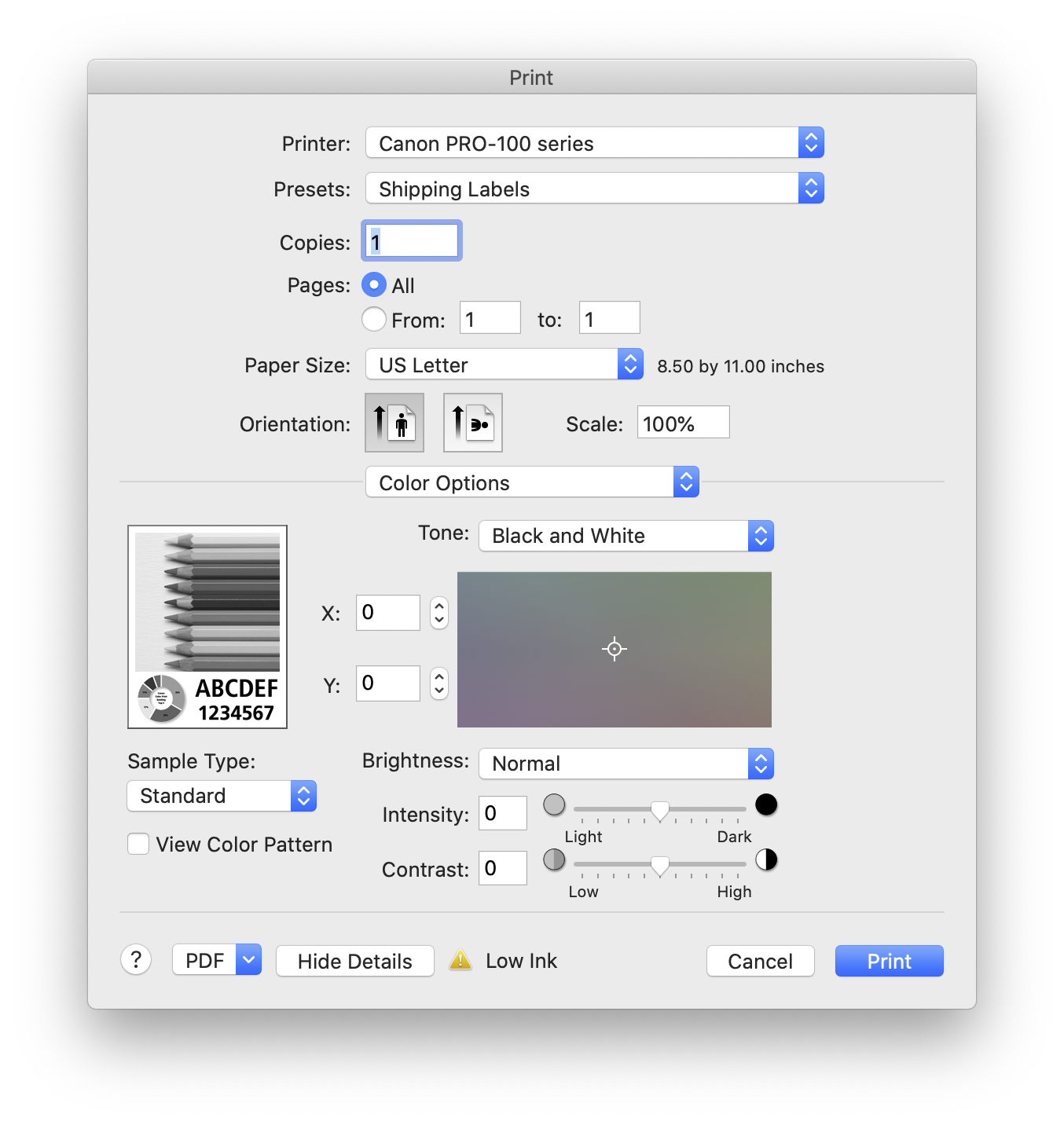The image size is (1064, 1125).
Task: Click the Hide Details button
Action: 354,961
